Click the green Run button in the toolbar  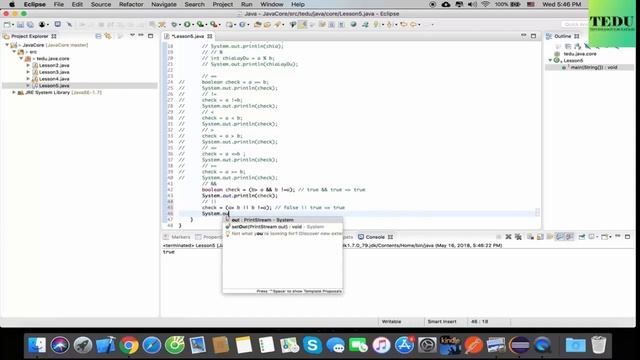tap(187, 24)
